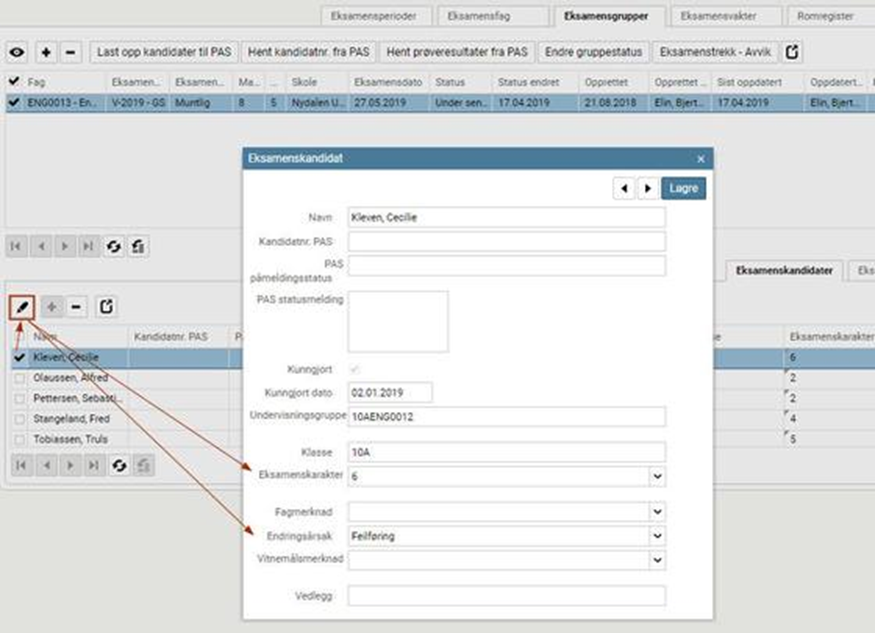Click export icon next to Eksamenstrekk - Avvik
The height and width of the screenshot is (633, 875).
(x=792, y=52)
